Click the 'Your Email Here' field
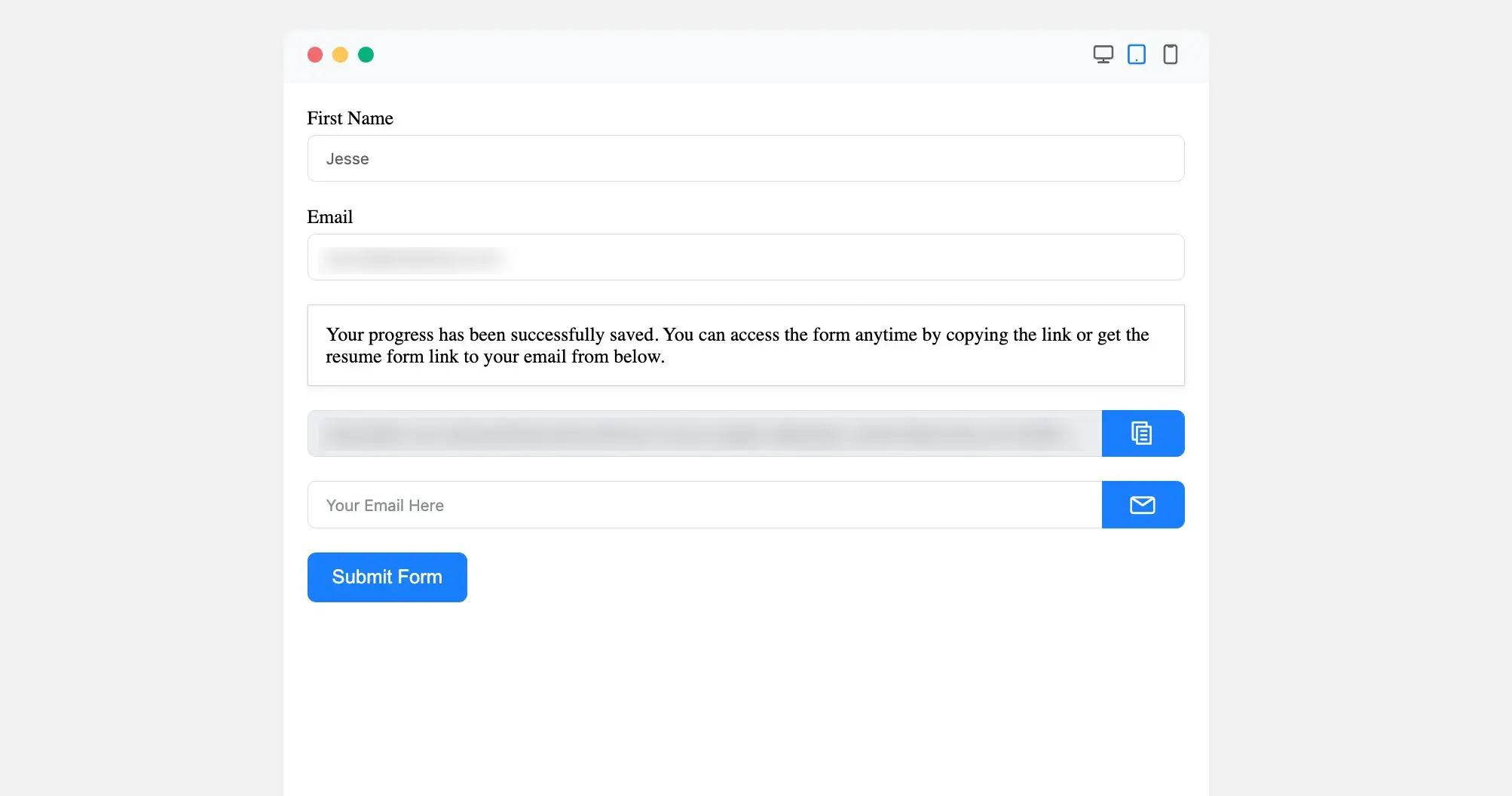 pos(704,505)
